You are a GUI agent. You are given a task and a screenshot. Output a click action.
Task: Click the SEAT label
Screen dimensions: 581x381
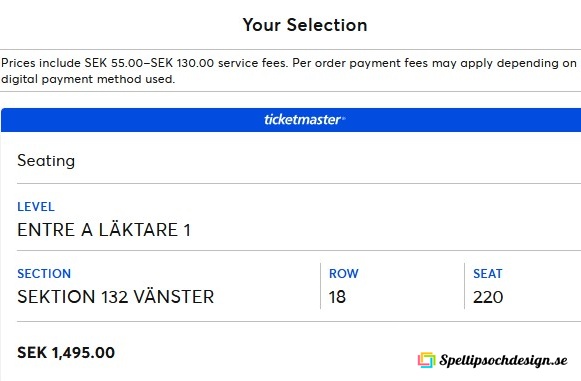coord(488,274)
